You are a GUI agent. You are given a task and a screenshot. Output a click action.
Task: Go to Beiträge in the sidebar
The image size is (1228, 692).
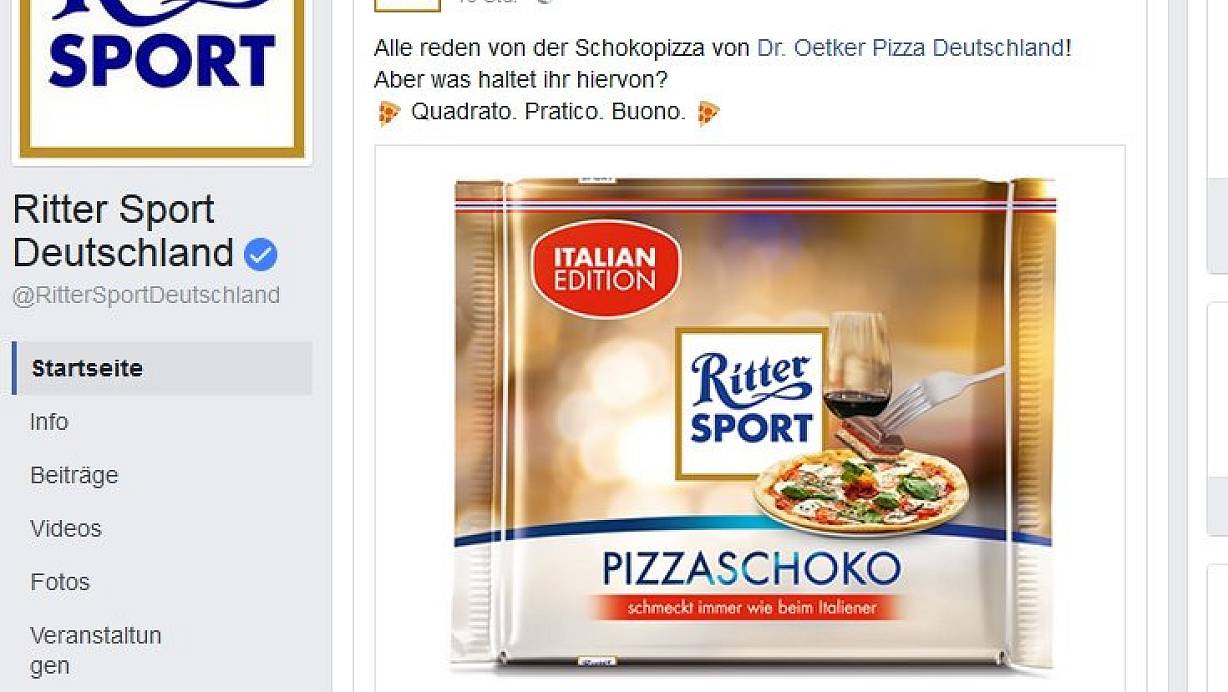click(x=74, y=475)
